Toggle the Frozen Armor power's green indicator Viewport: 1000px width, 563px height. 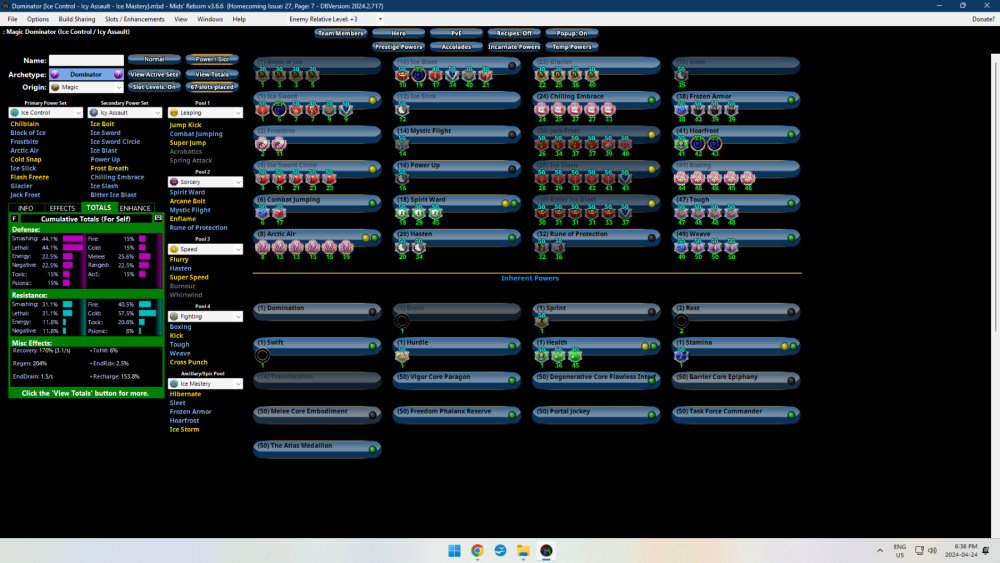(x=791, y=100)
